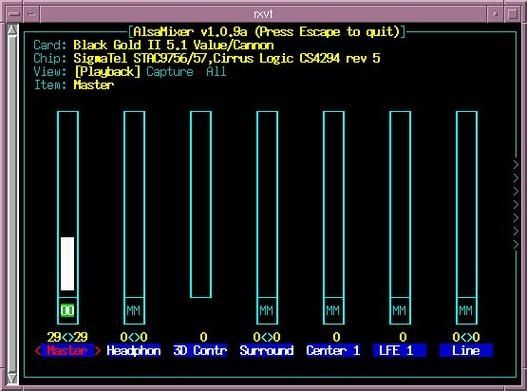Click the Headphone 0<>0 level value

[134, 337]
